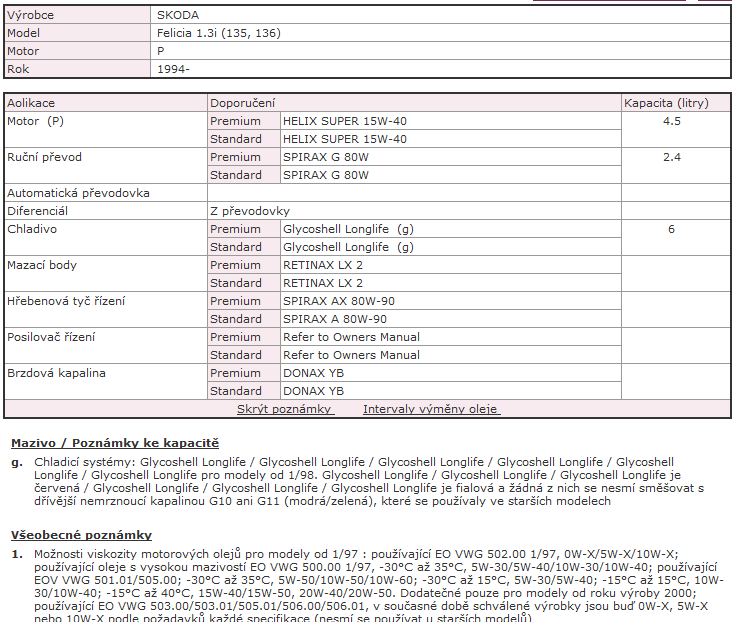Click the 'Skrýt poznámky' link

pos(285,409)
